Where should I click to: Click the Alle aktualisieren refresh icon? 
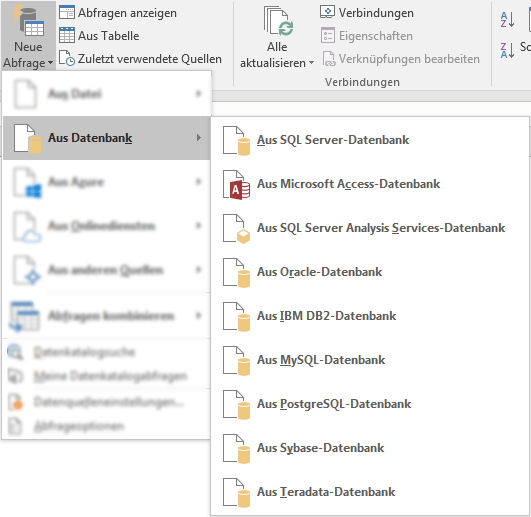(279, 22)
